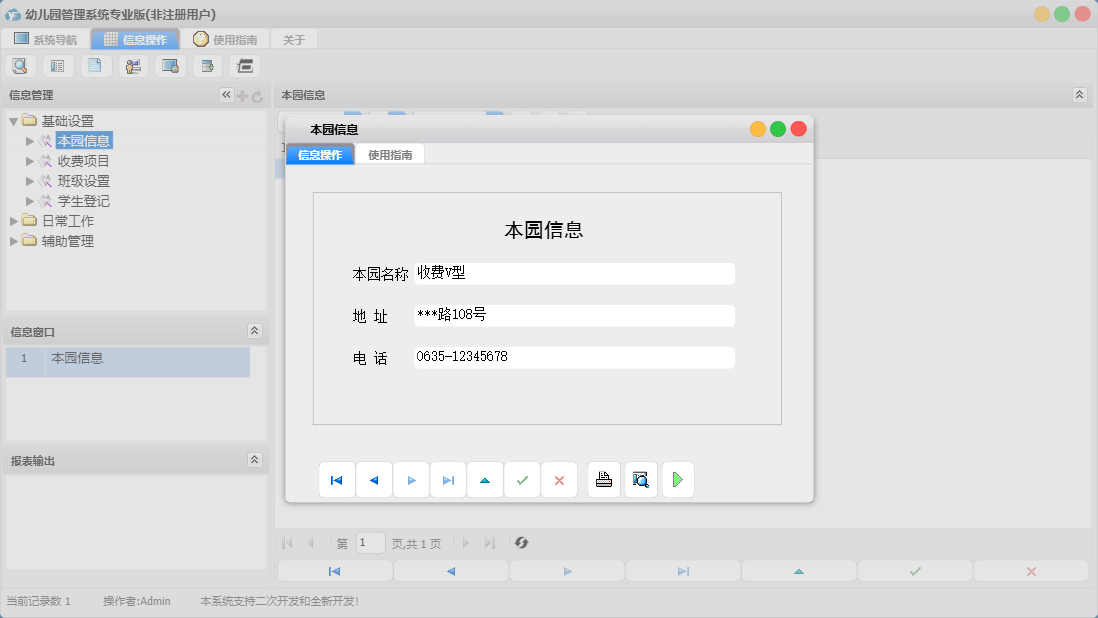The width and height of the screenshot is (1098, 618).
Task: Click inside the 电话 input field
Action: (575, 356)
